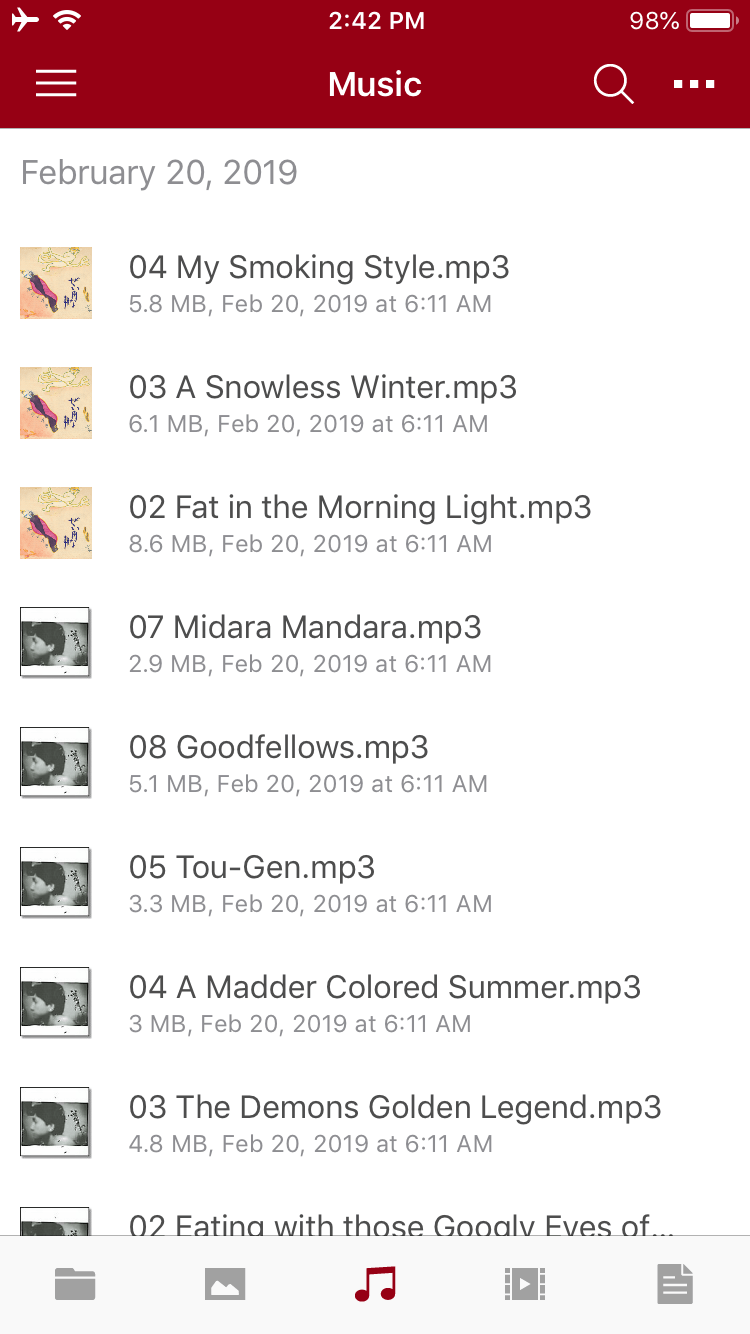
Task: Play 07 Midara Mandara.mp3
Action: point(375,643)
